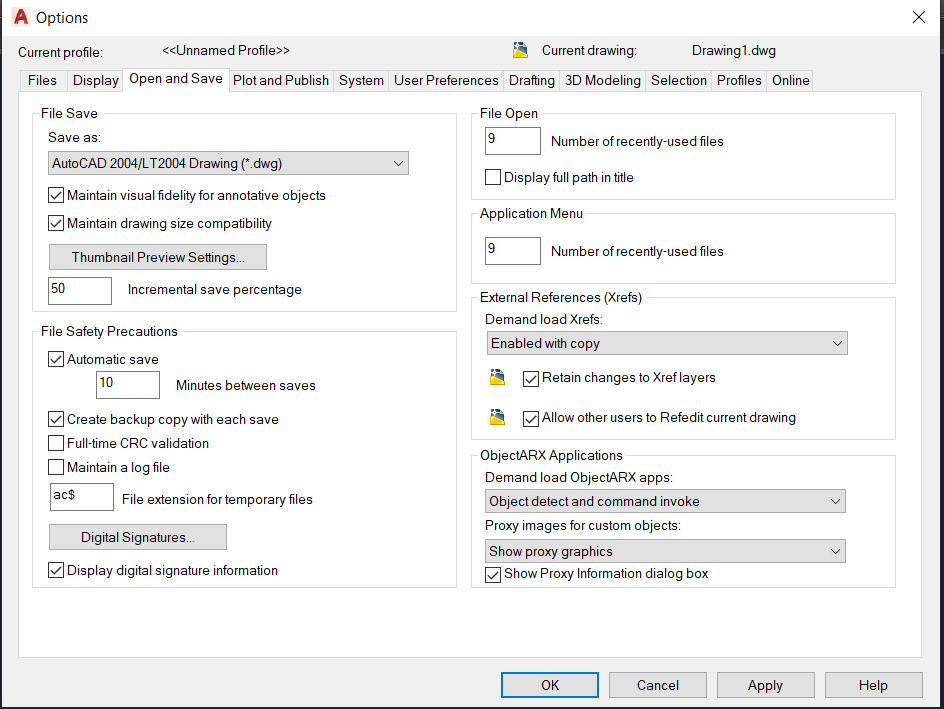The height and width of the screenshot is (709, 944).
Task: Toggle Create backup copy with each save
Action: pos(56,419)
